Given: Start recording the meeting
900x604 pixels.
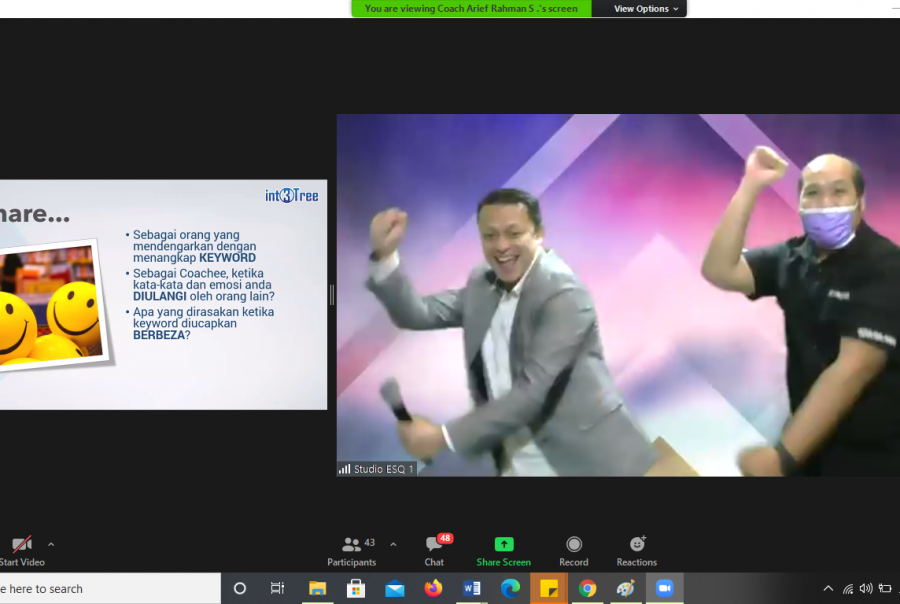Looking at the screenshot, I should click(x=574, y=549).
